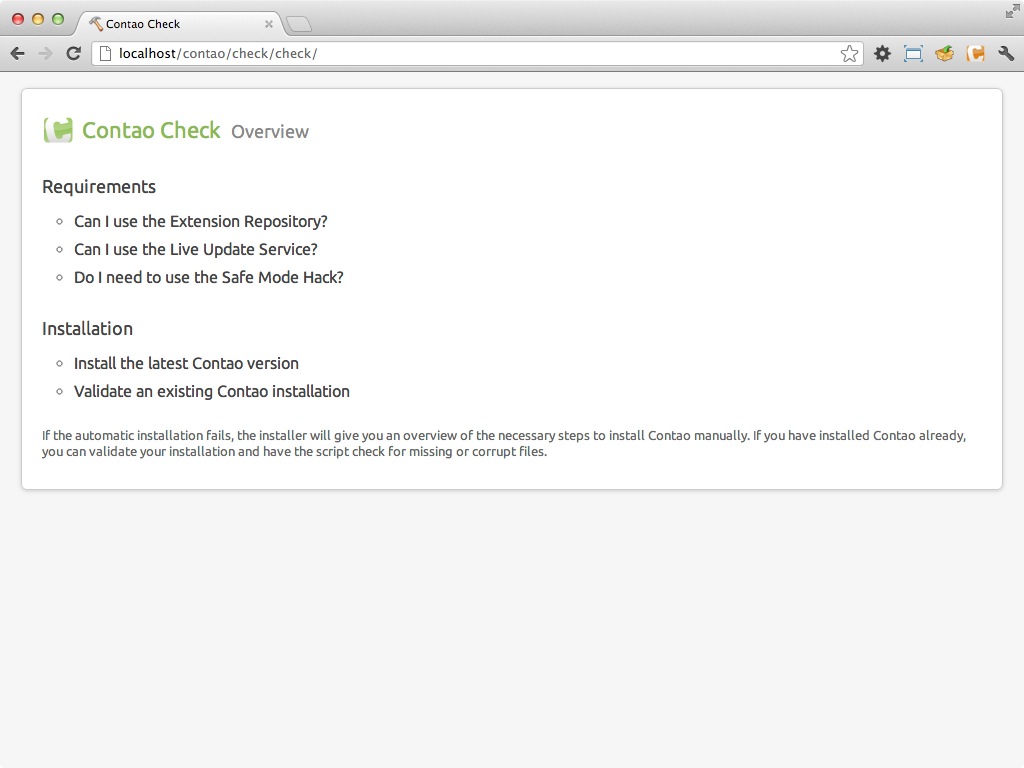
Task: Bookmark this page with the star icon
Action: point(849,54)
